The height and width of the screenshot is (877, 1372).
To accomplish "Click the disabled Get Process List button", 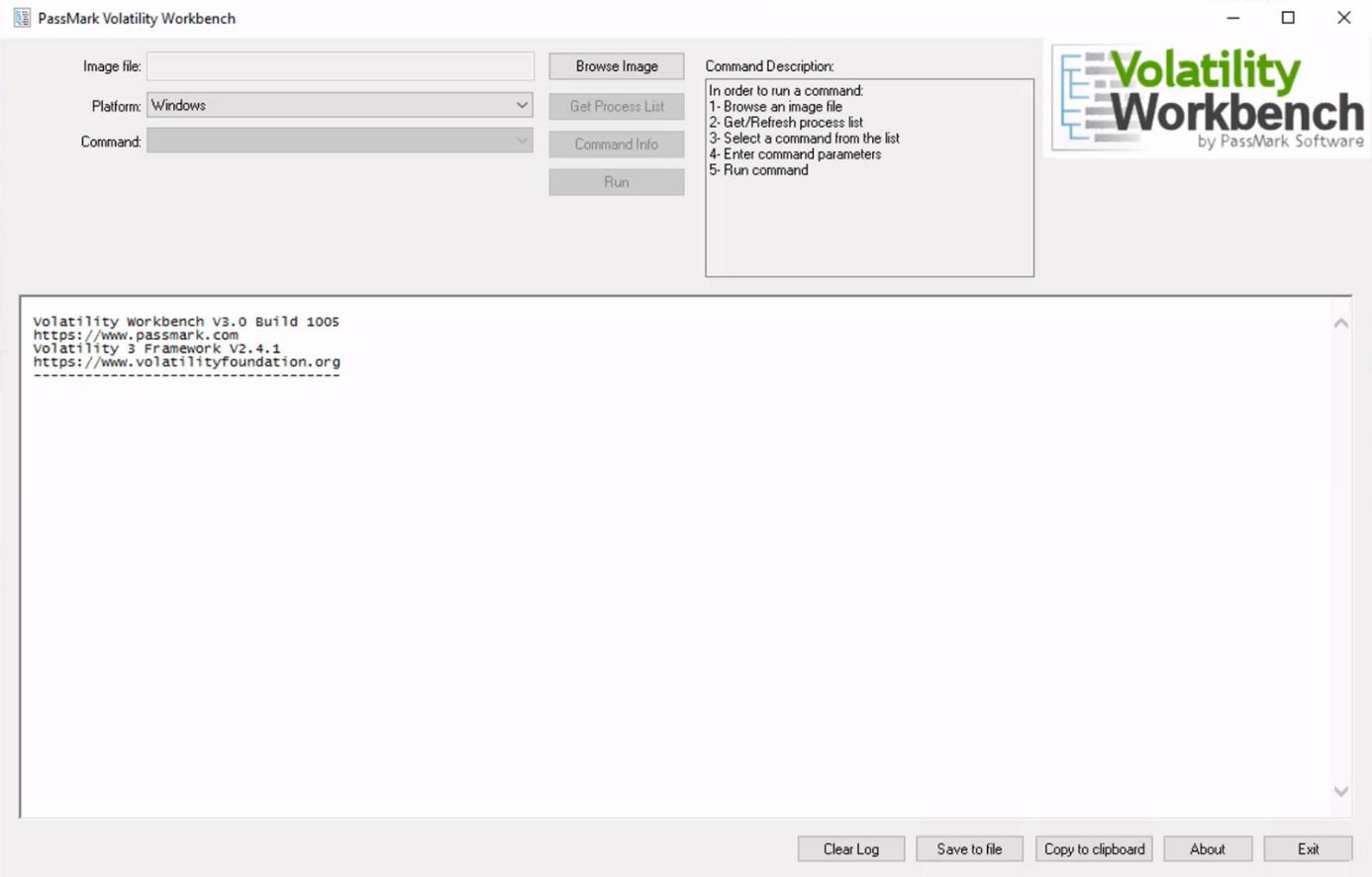I will 617,106.
